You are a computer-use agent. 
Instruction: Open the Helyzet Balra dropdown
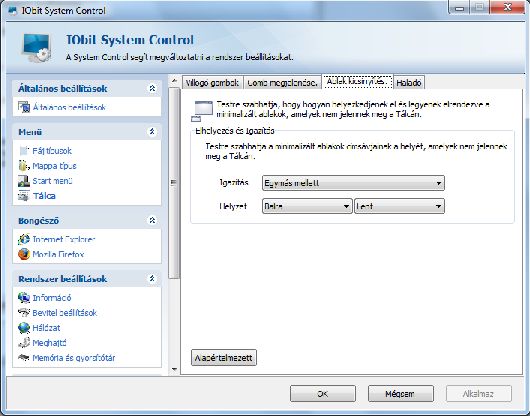(x=307, y=206)
